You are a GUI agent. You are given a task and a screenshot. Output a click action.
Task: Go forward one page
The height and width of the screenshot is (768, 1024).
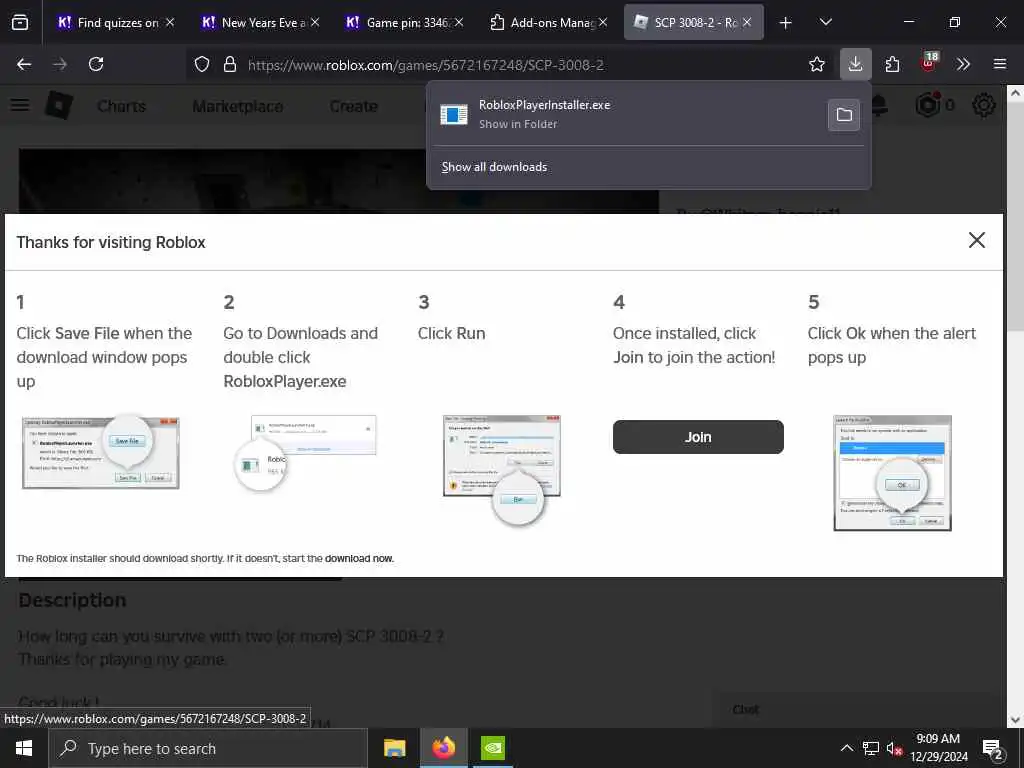point(60,64)
